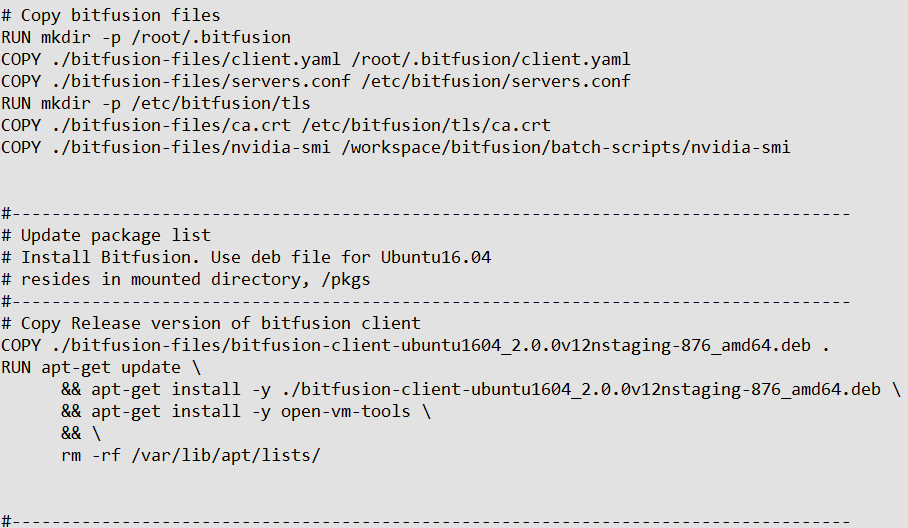Click the ca.crt COPY line

(x=276, y=125)
